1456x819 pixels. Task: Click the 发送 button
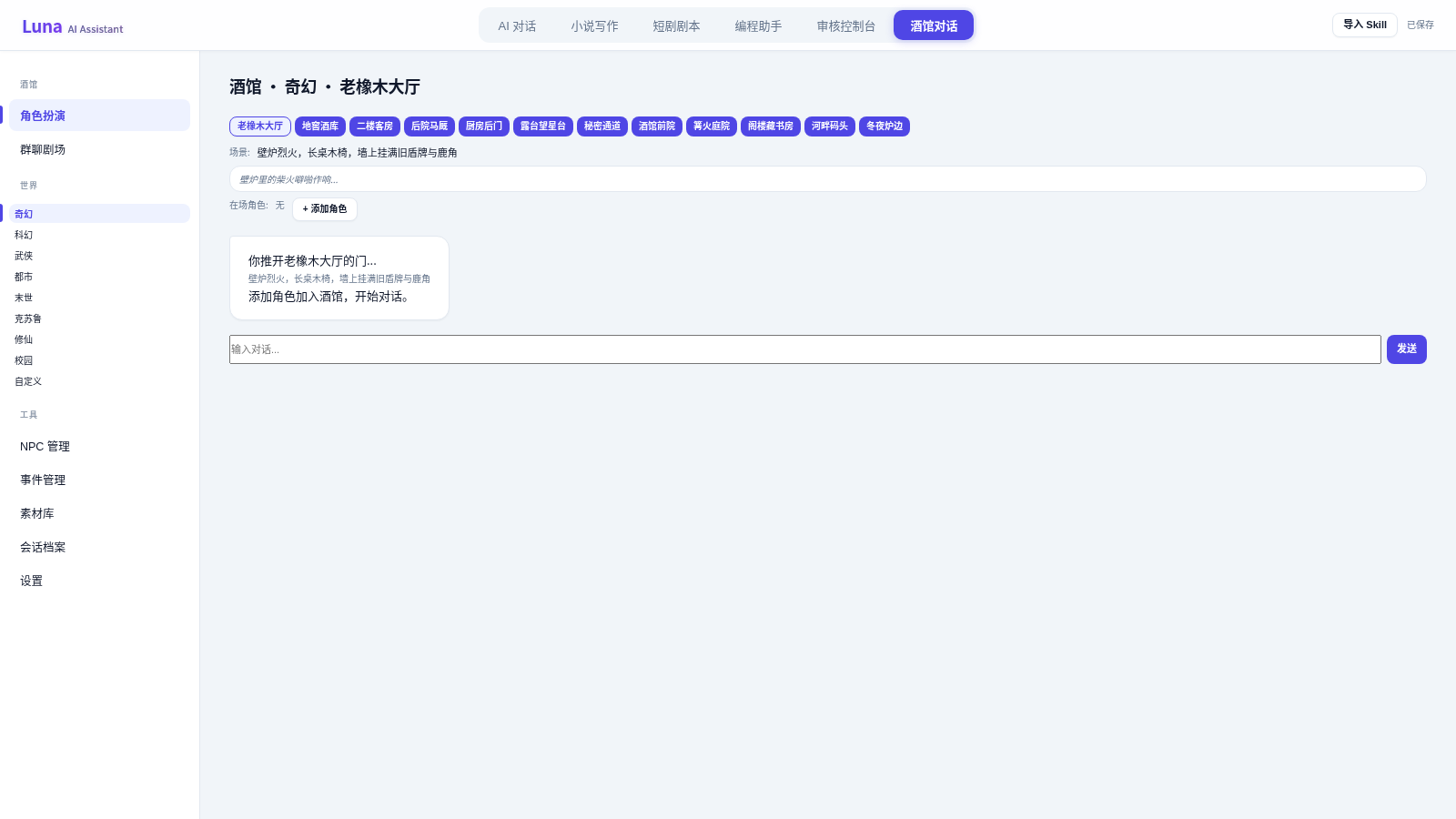(1407, 349)
